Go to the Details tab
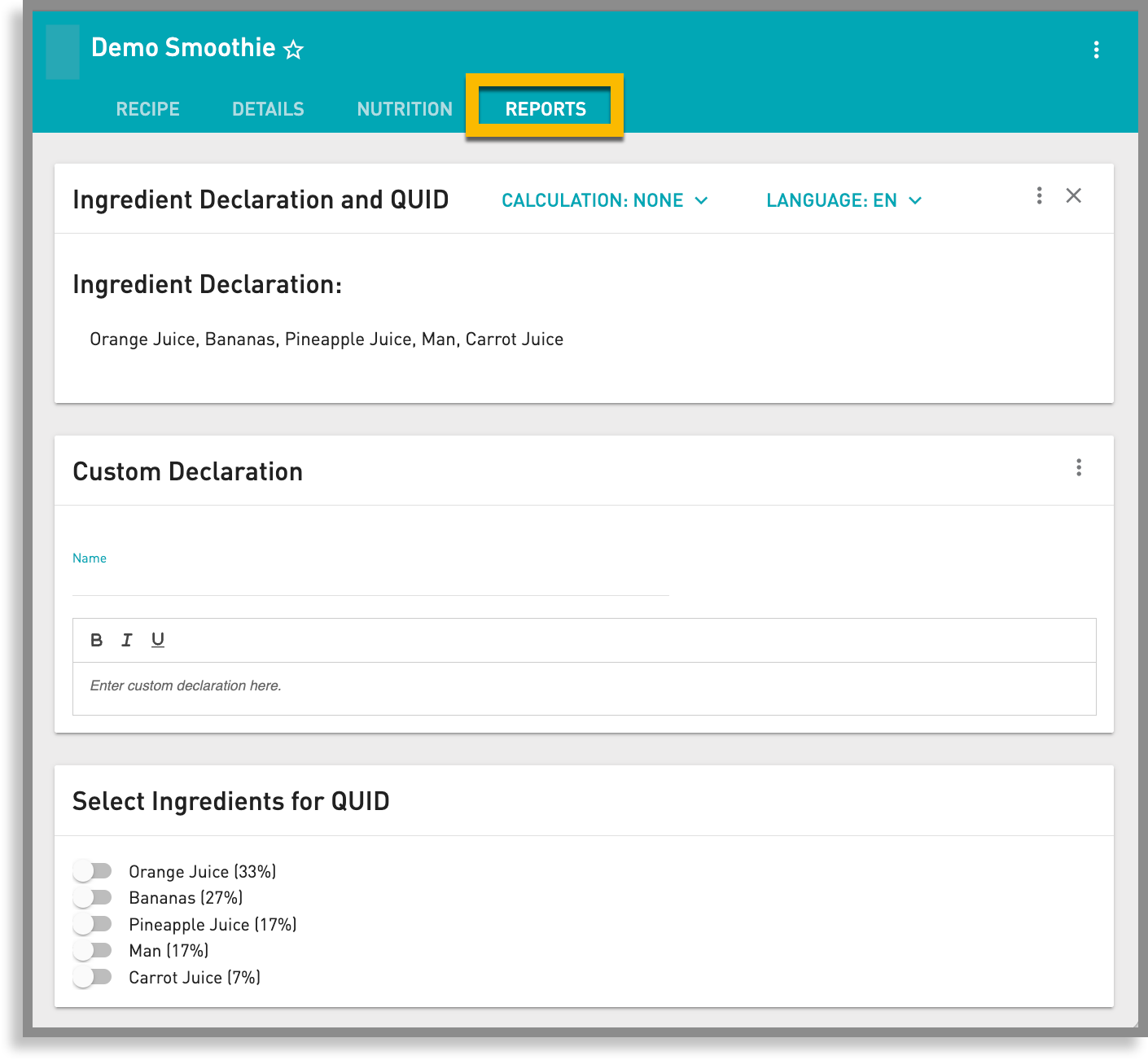 click(267, 108)
